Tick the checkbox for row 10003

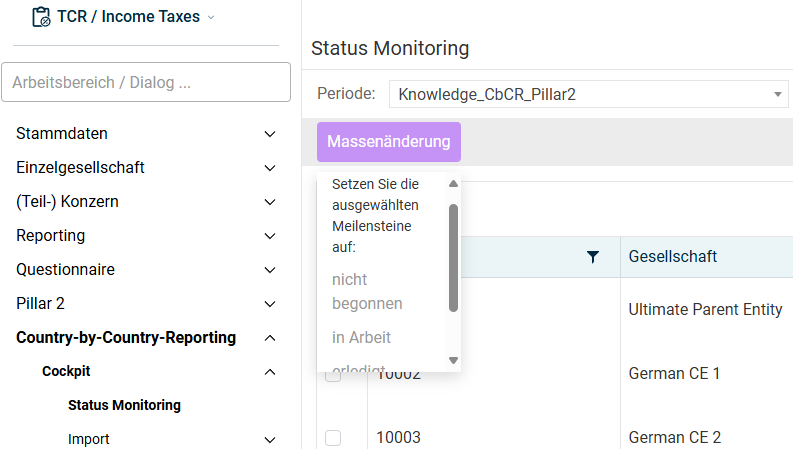point(333,438)
